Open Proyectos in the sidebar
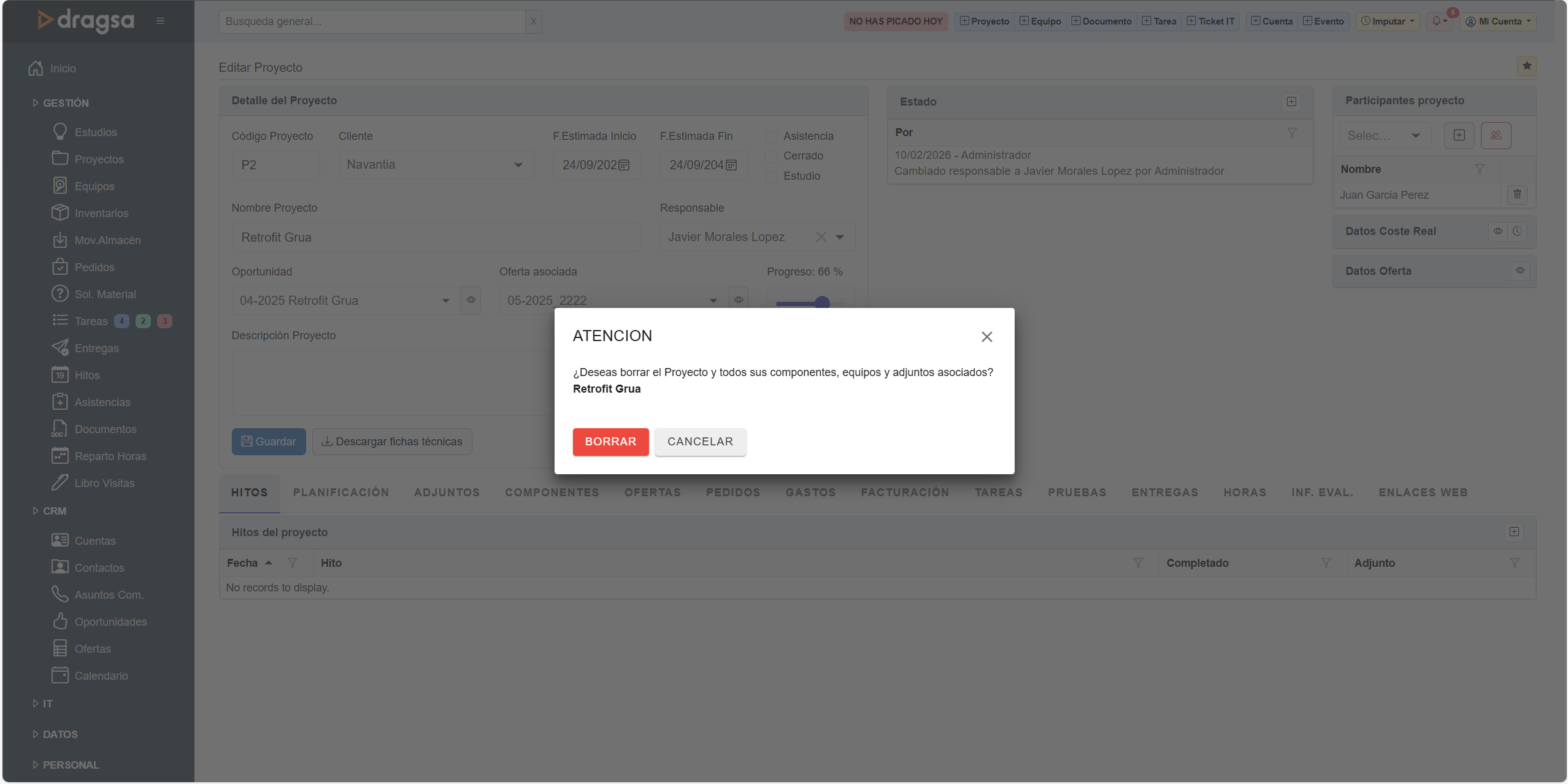Image resolution: width=1568 pixels, height=784 pixels. 99,159
